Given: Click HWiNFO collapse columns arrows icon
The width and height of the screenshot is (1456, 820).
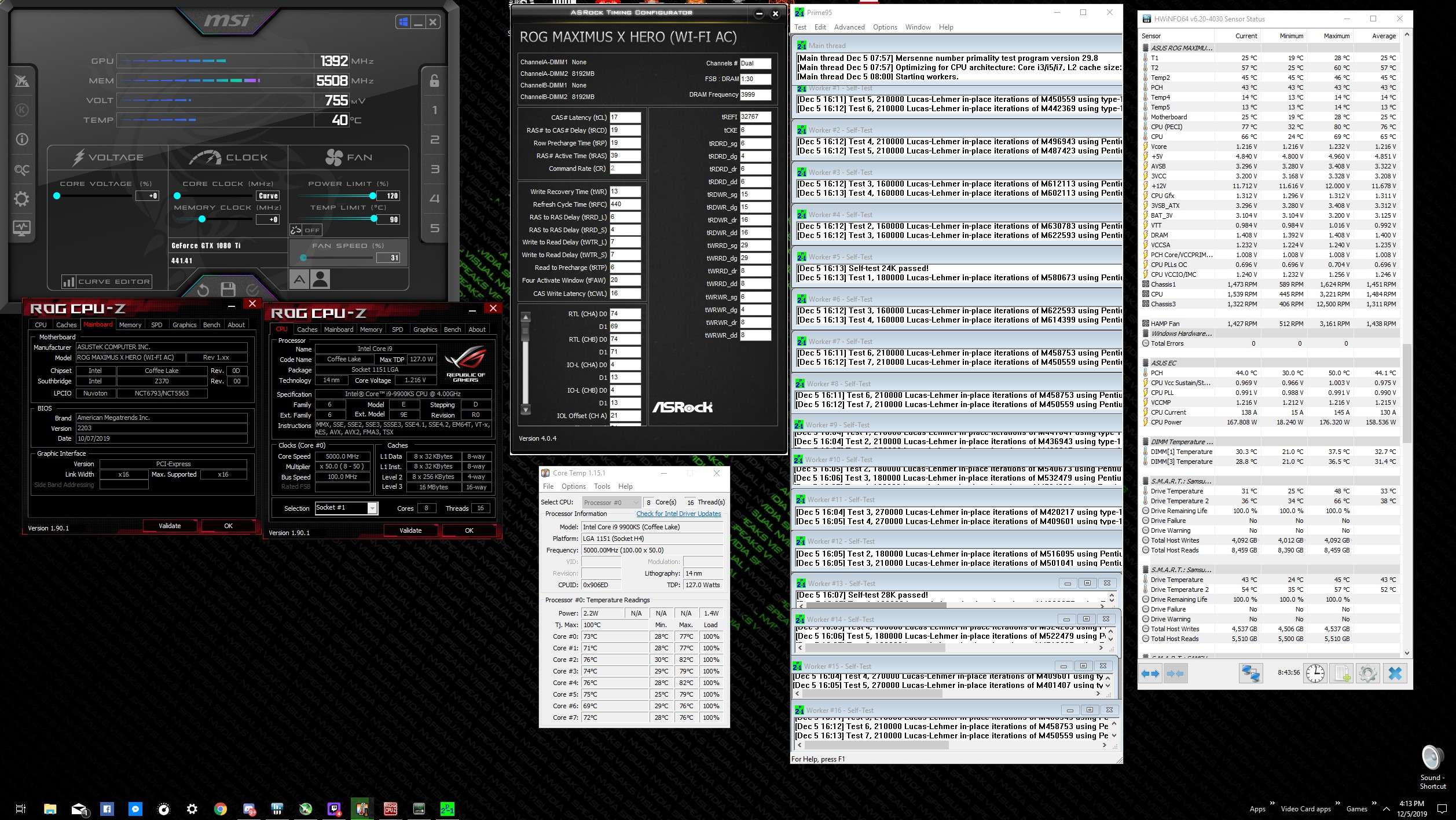Looking at the screenshot, I should click(1175, 673).
